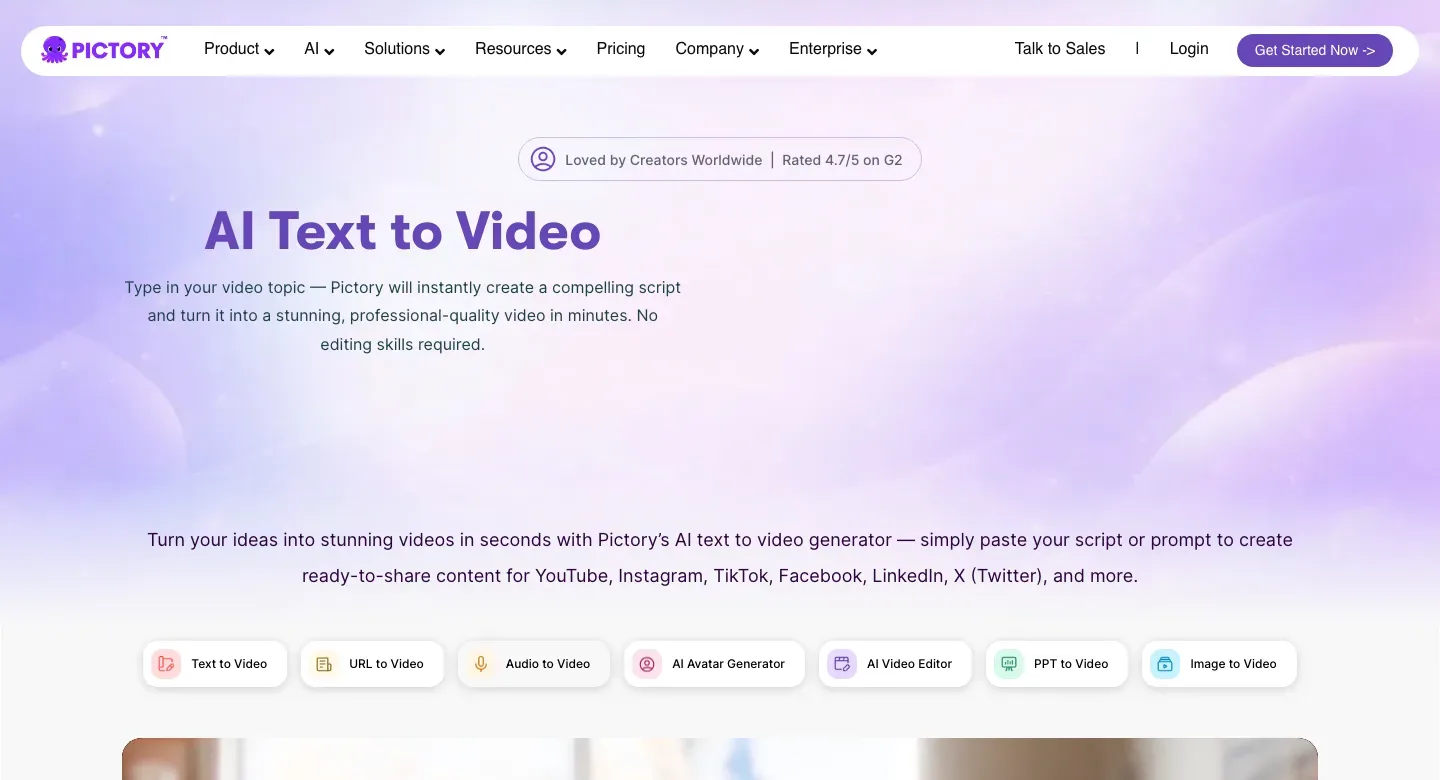Open the Login link
The image size is (1440, 780).
1189,49
